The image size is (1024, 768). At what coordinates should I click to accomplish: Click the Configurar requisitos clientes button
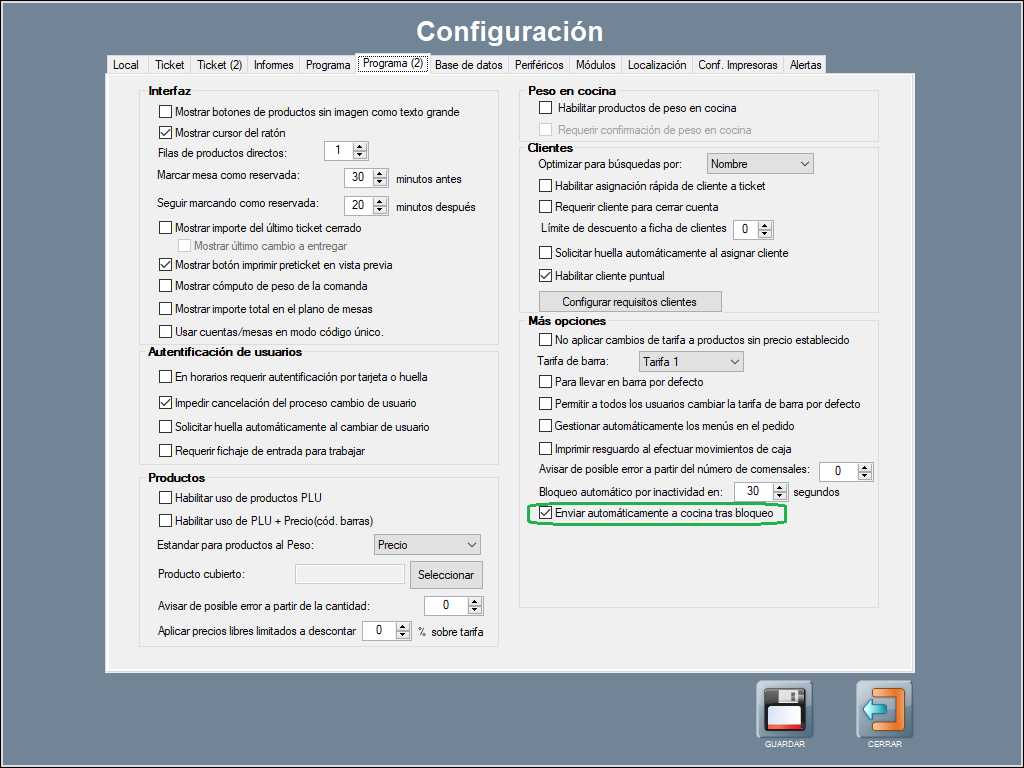(629, 301)
